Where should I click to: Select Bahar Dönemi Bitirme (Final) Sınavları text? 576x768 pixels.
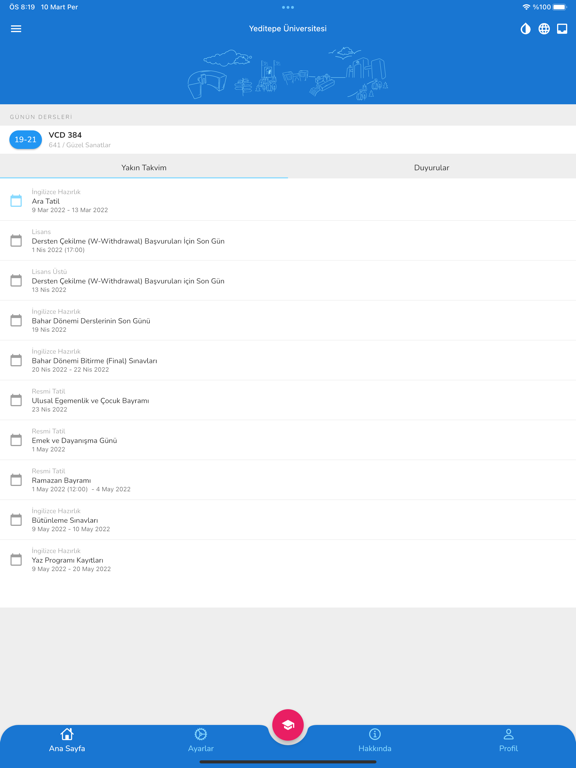(95, 361)
